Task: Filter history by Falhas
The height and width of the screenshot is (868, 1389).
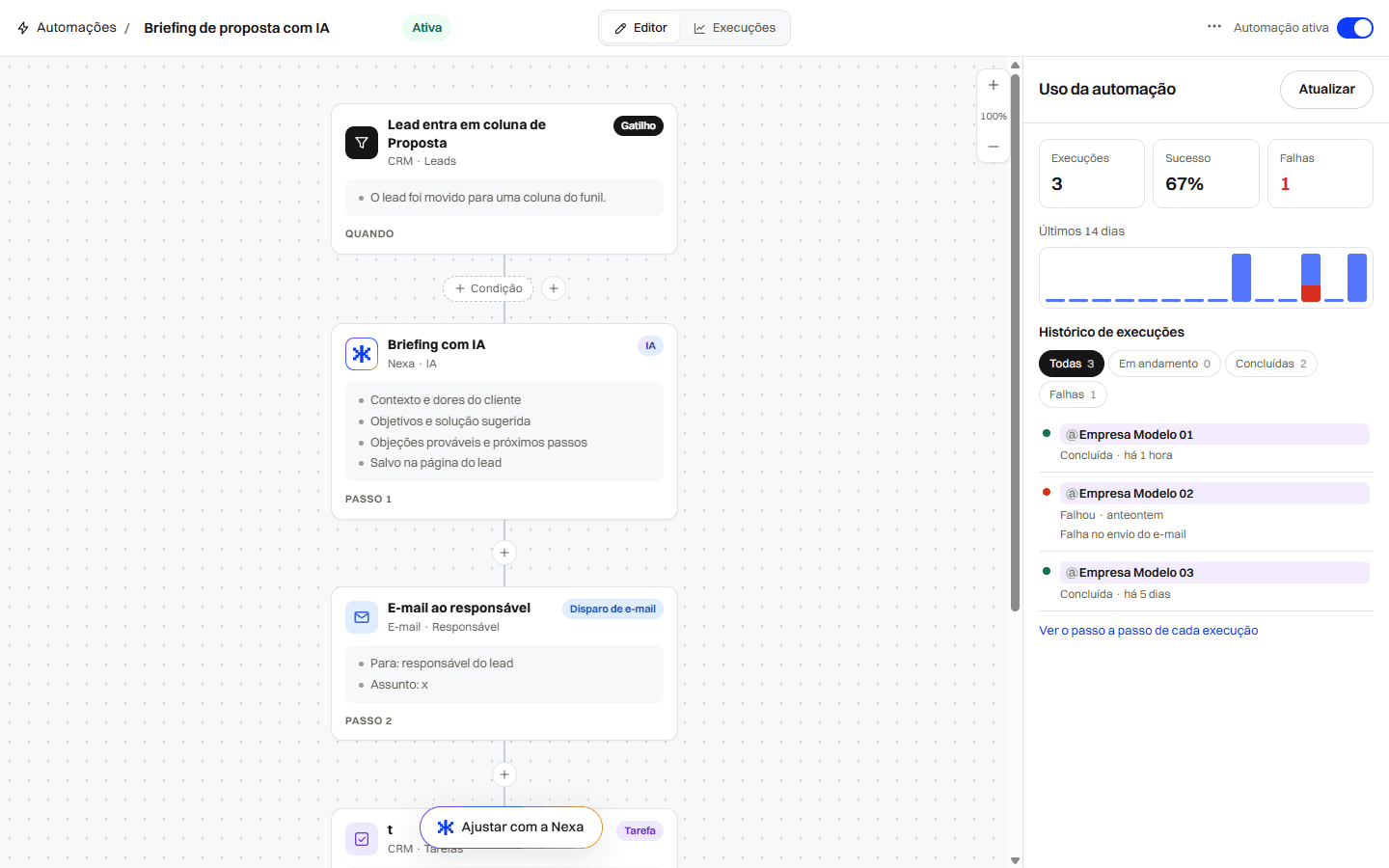Action: click(x=1073, y=394)
